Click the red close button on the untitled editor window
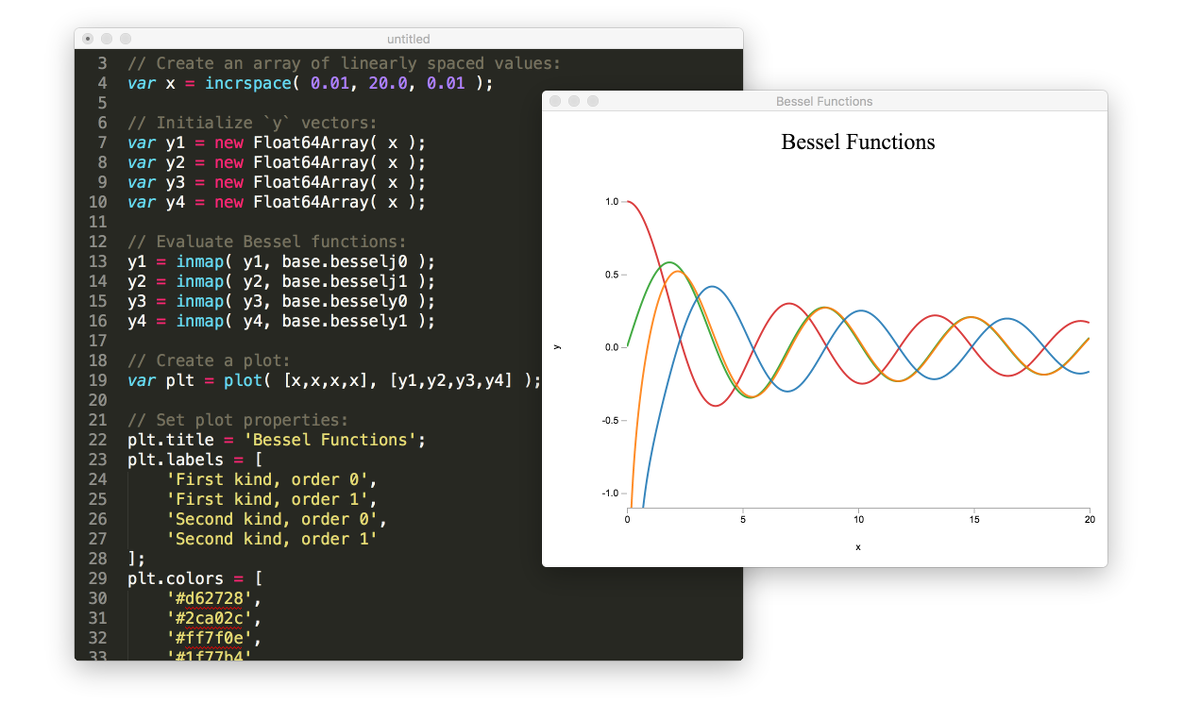 coord(89,38)
